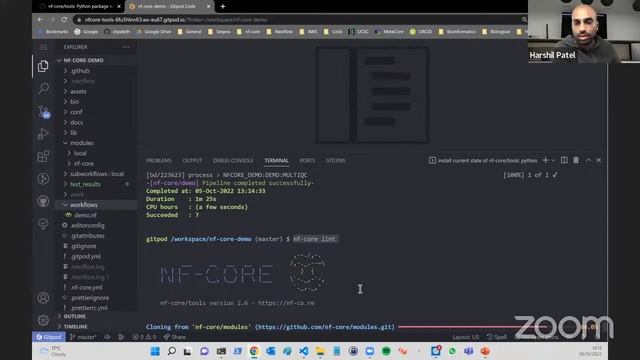Open Explorer more actions ellipsis
Viewport: 640px width, 360px height.
pos(126,47)
